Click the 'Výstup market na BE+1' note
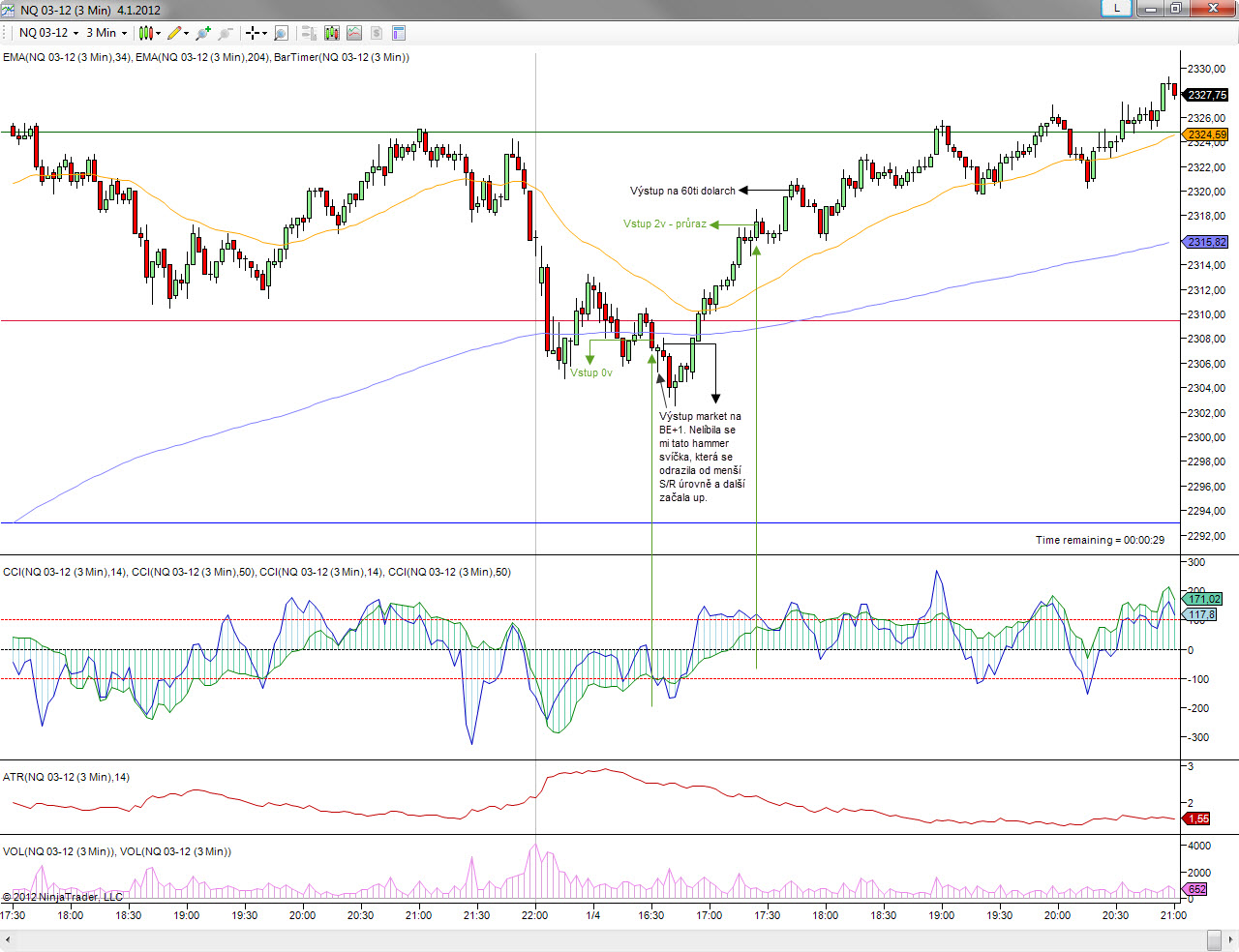 (702, 457)
